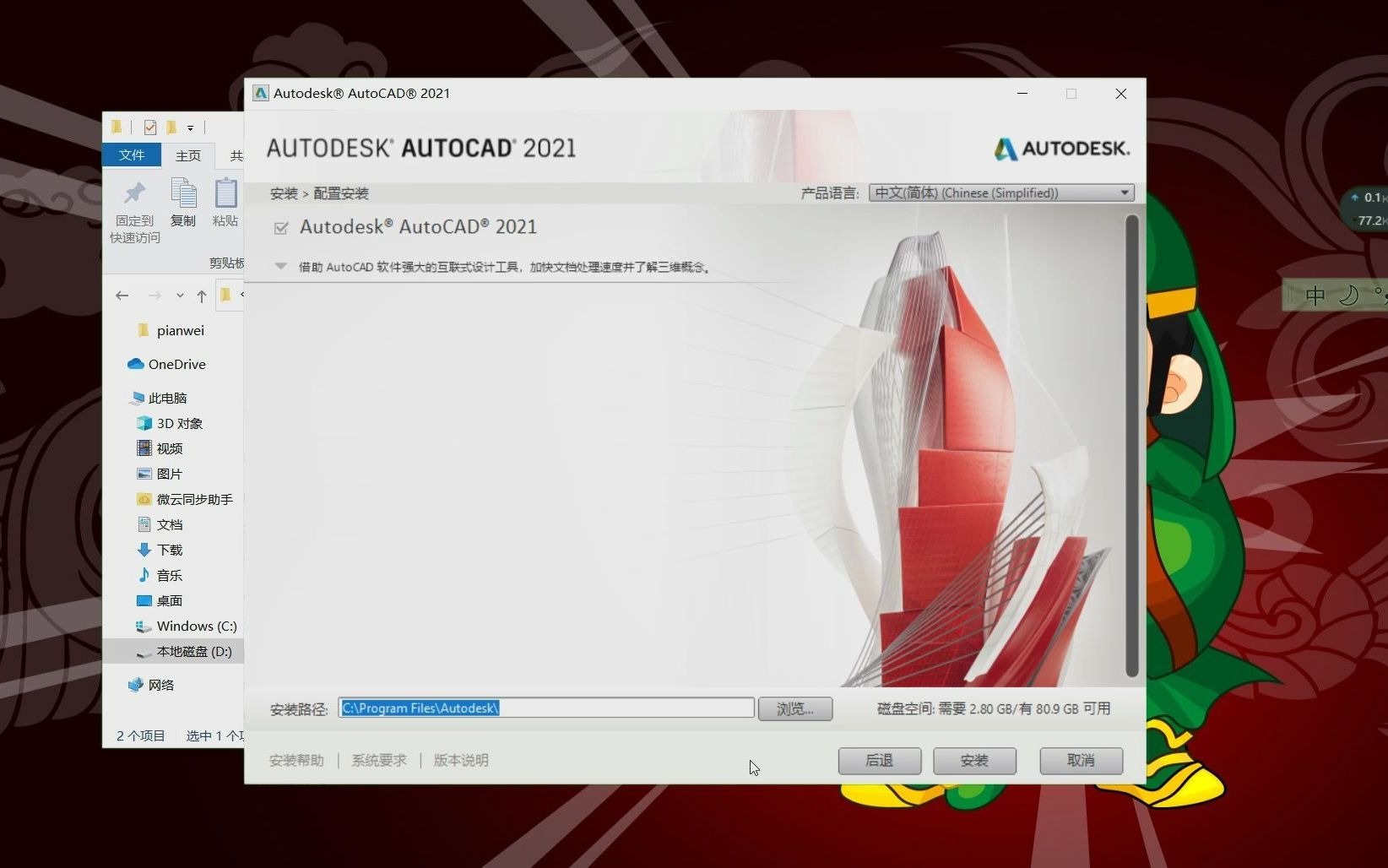Viewport: 1388px width, 868px height.
Task: Open the 系统要求 system requirements link
Action: 379,760
